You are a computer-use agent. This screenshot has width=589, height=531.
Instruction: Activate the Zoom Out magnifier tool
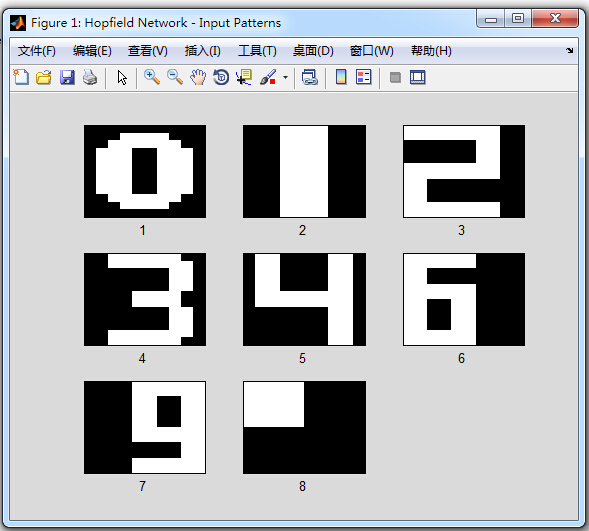pyautogui.click(x=175, y=77)
